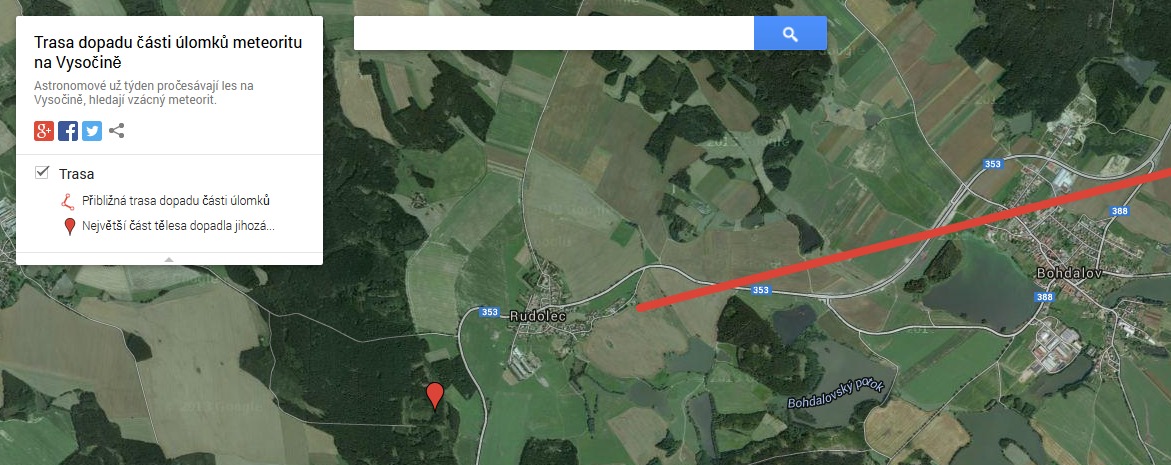Viewport: 1171px width, 465px height.
Task: Click the Rudolec village label on map
Action: pyautogui.click(x=537, y=316)
